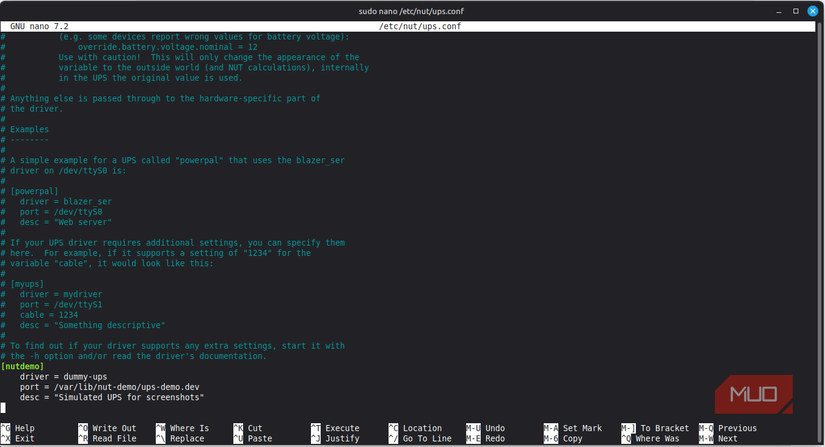The height and width of the screenshot is (447, 825).
Task: Click the ^\ Replace shortcut
Action: click(180, 439)
